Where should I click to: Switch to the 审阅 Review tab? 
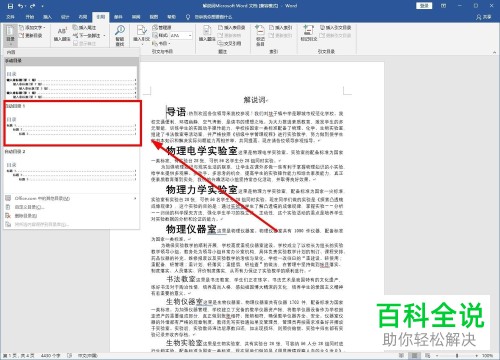(136, 17)
